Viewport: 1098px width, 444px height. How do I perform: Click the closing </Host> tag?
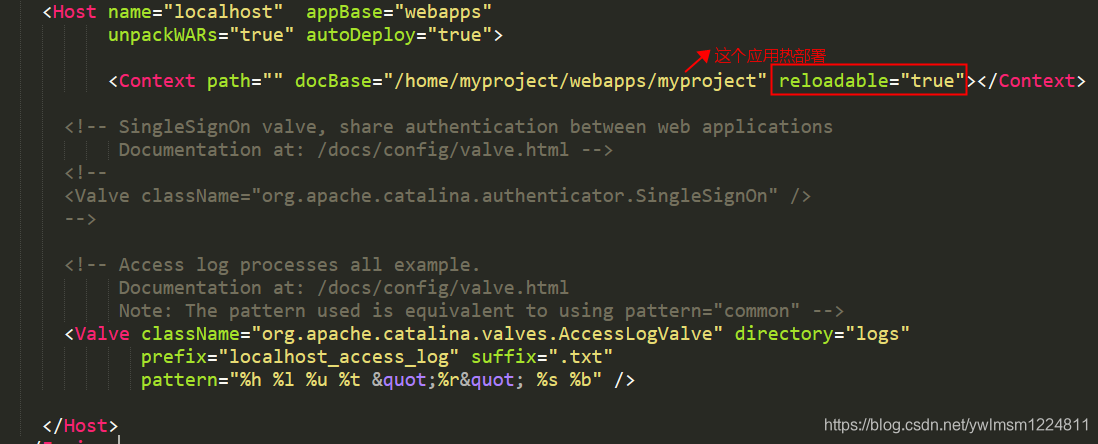tap(81, 425)
